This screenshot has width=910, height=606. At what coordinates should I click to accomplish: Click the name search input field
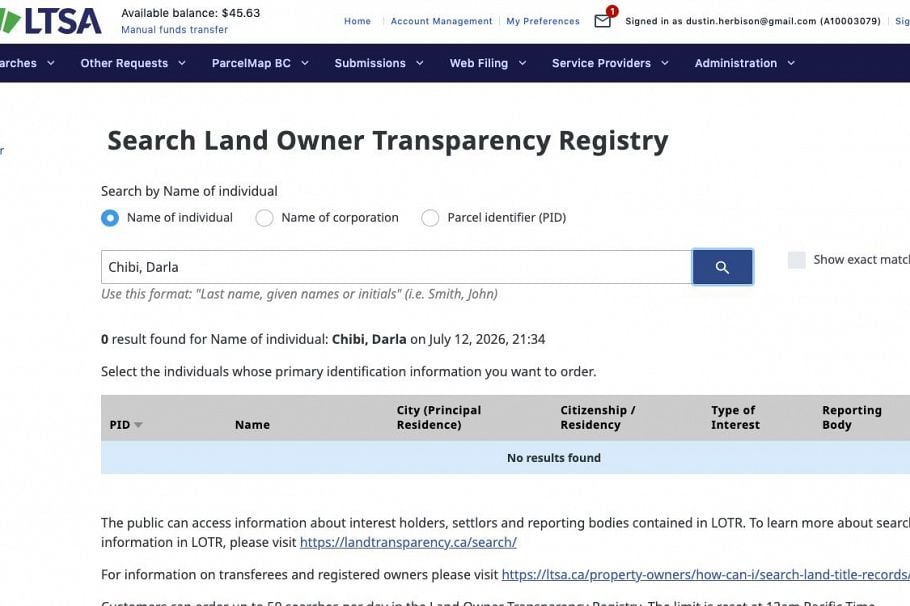click(x=396, y=267)
